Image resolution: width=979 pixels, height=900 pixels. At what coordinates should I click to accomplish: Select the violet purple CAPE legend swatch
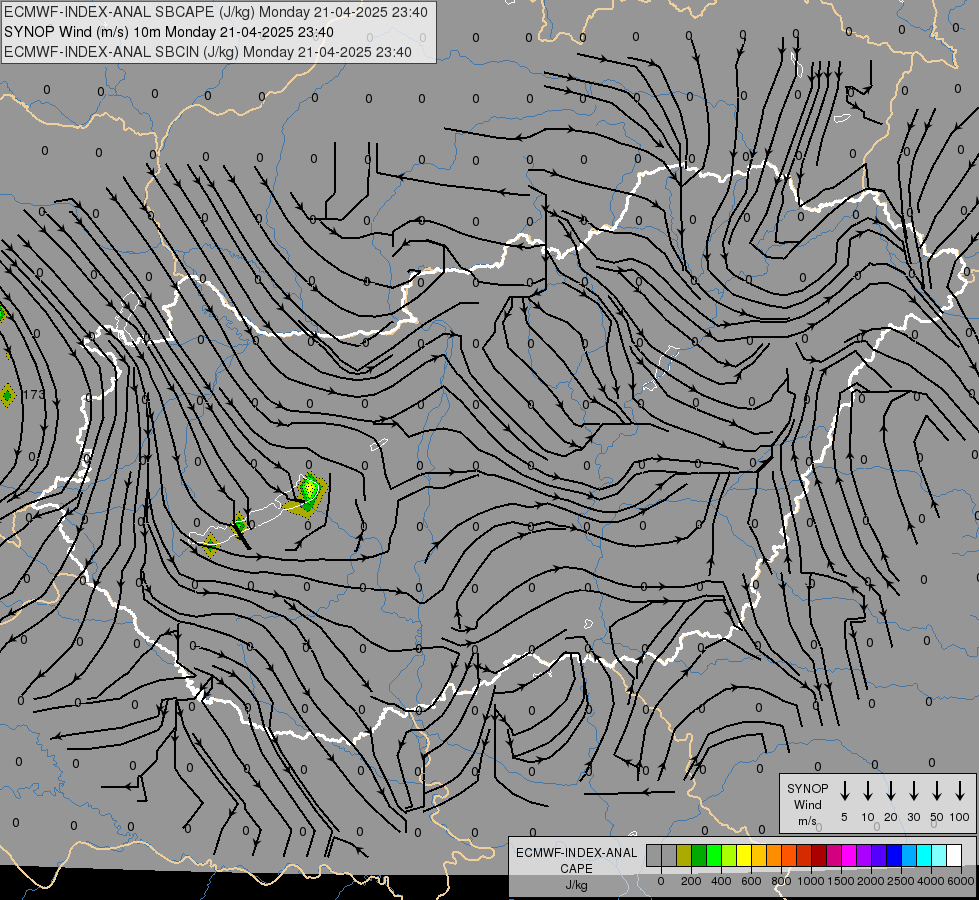[x=865, y=855]
